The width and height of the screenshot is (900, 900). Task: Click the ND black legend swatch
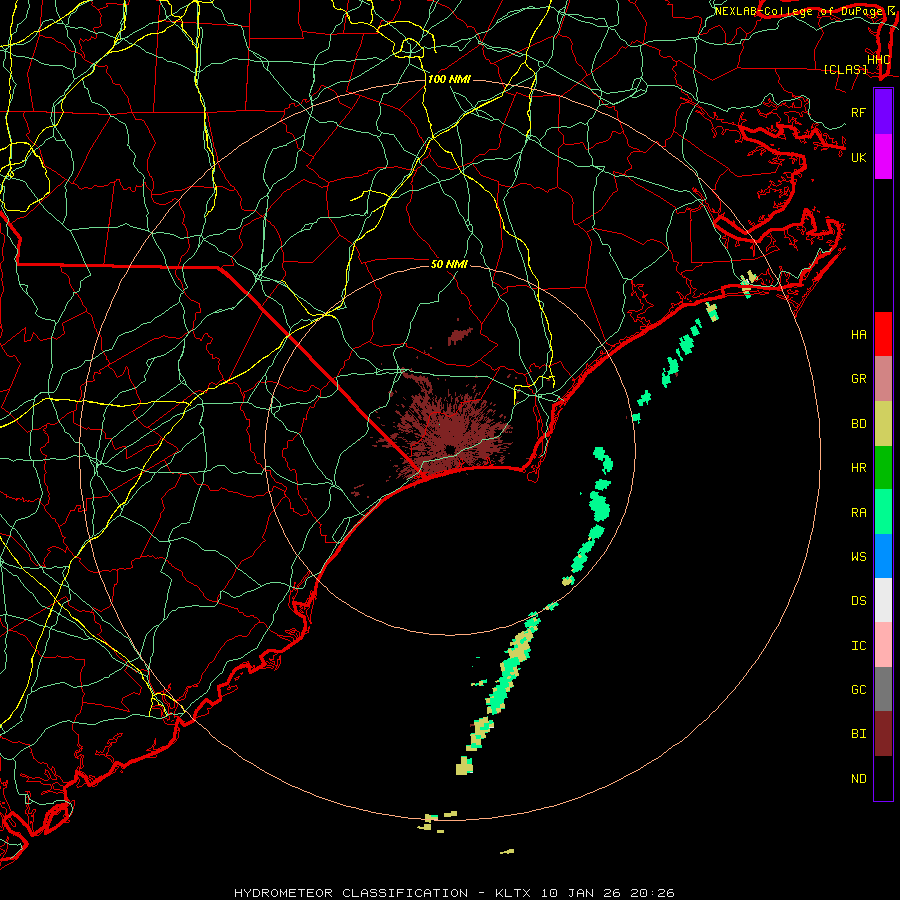tap(883, 778)
